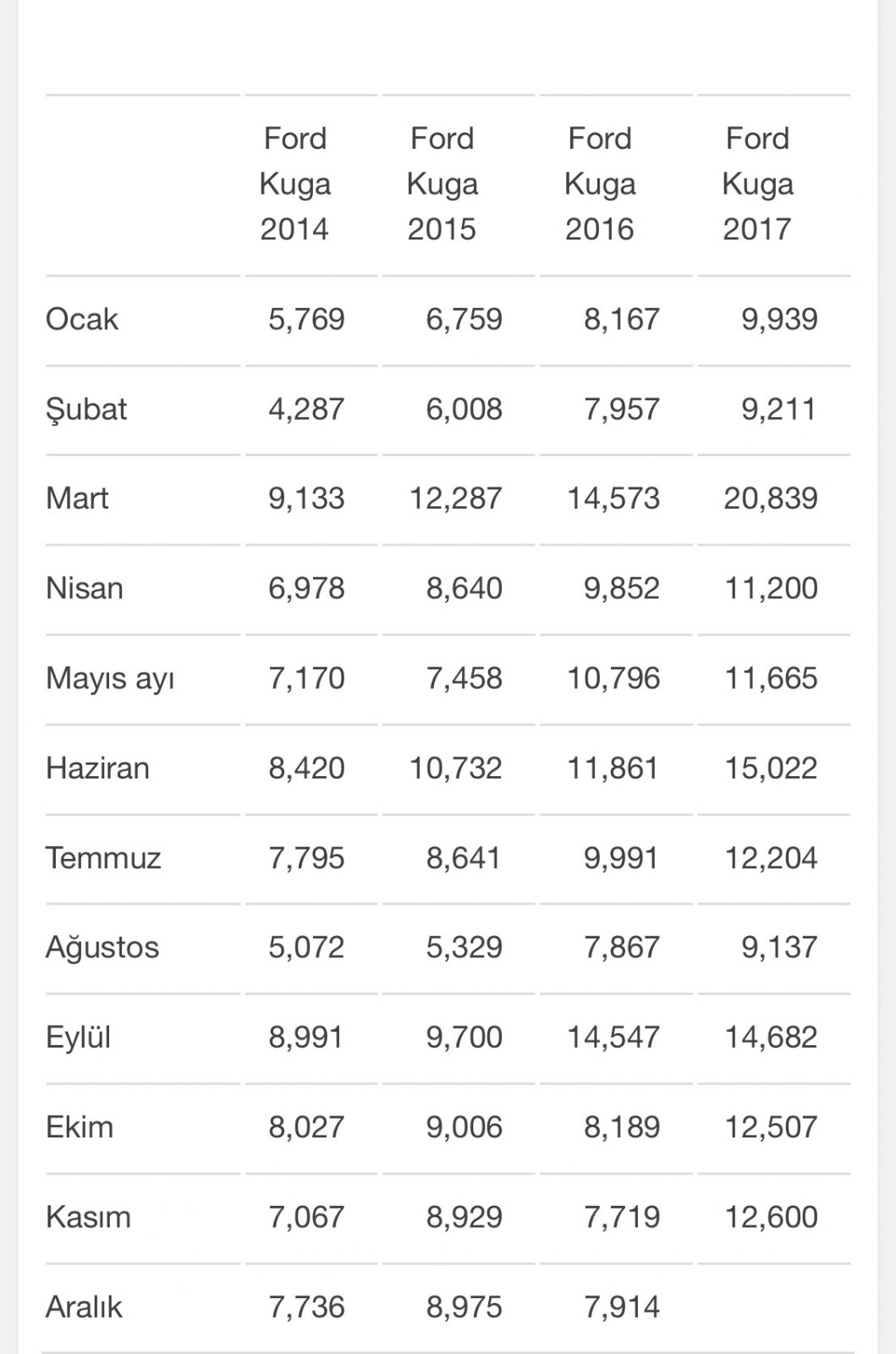The image size is (896, 1354).
Task: Click the Şubat row label
Action: [85, 410]
